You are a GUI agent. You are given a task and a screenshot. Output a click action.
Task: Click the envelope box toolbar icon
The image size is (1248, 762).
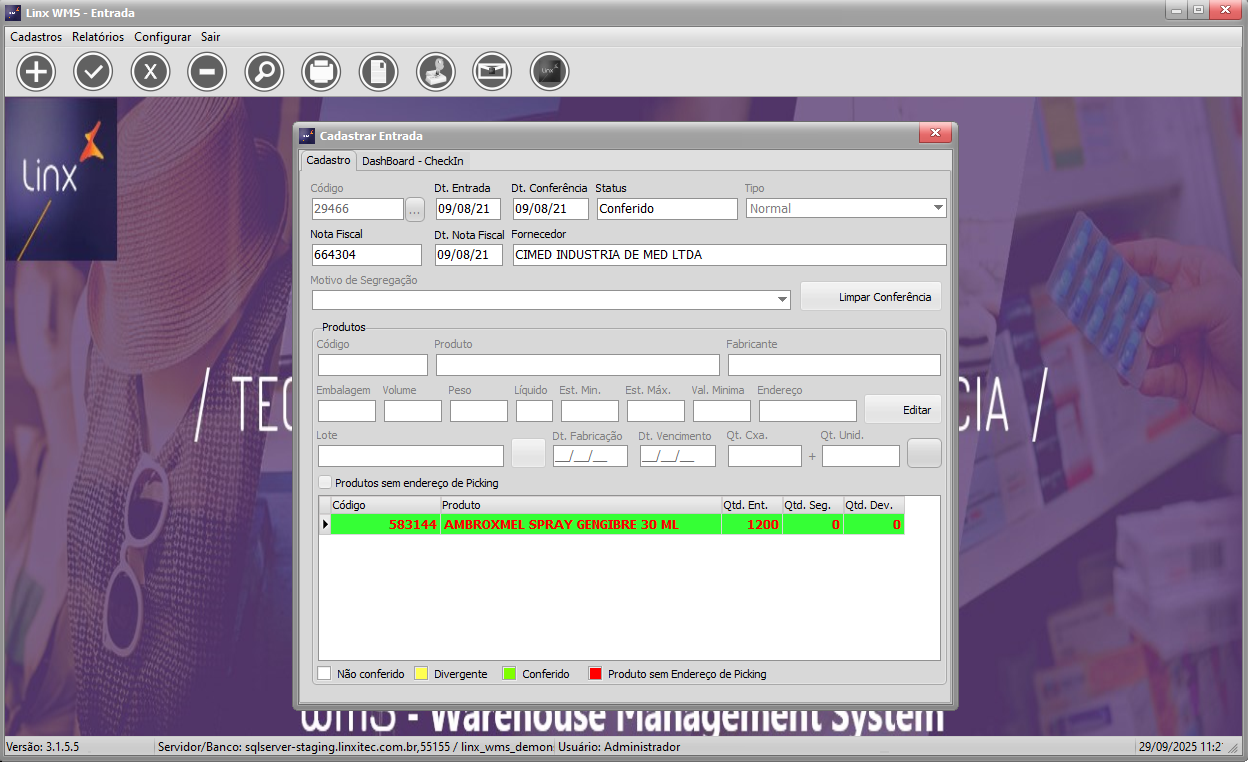pos(492,72)
